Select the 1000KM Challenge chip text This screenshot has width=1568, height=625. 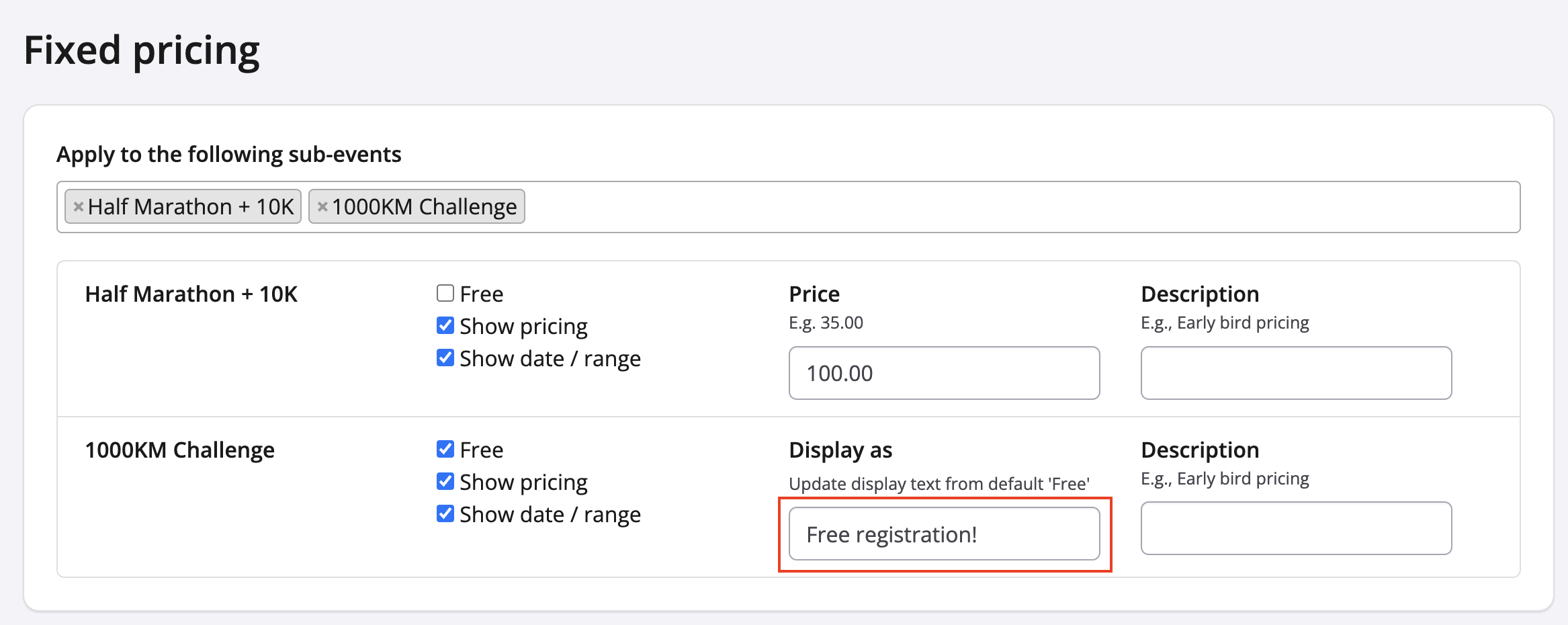point(424,207)
